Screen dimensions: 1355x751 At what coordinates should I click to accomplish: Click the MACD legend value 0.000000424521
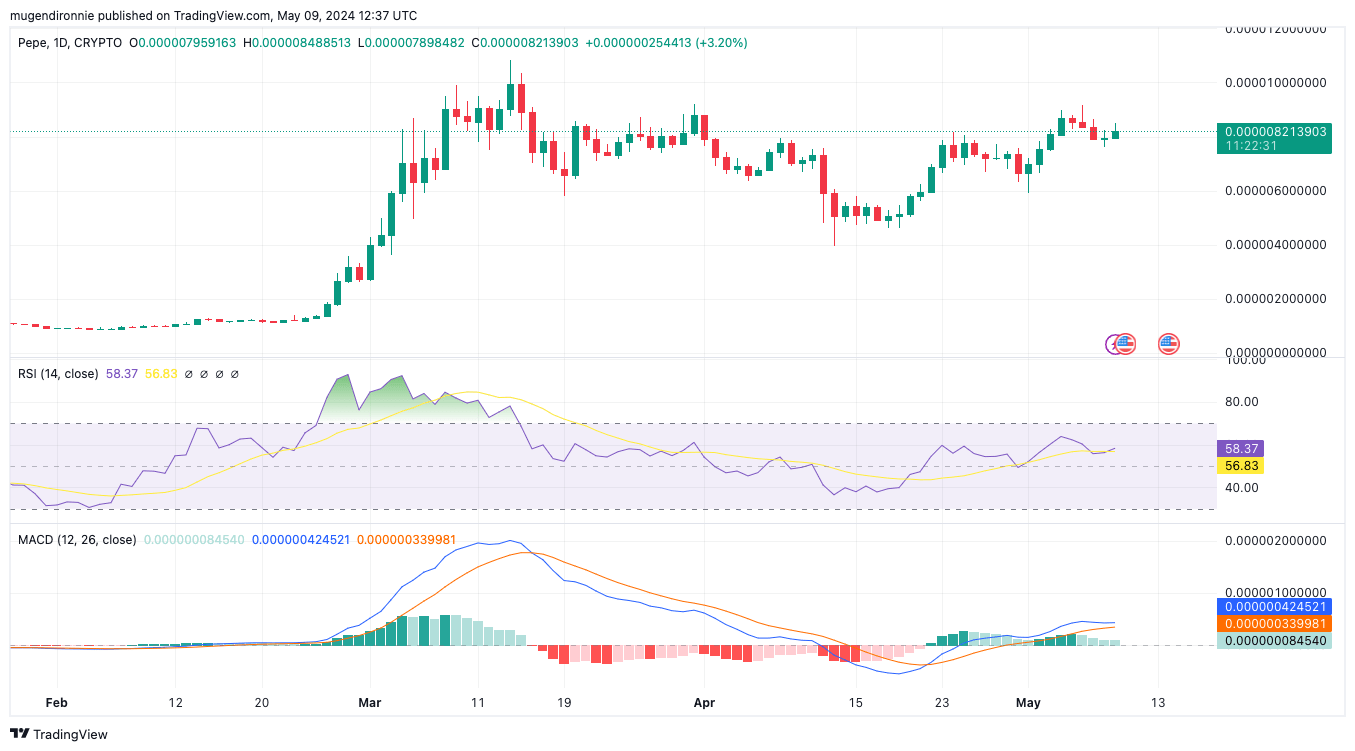[301, 540]
